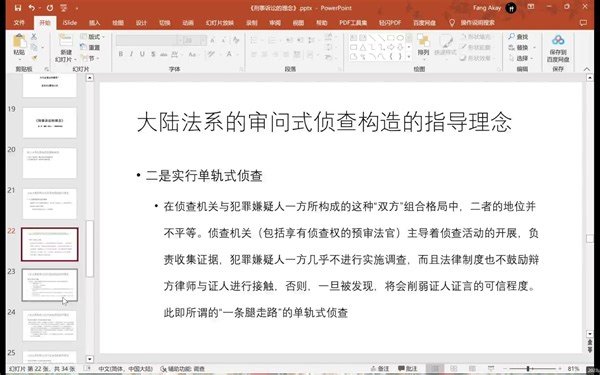The image size is (600, 375).
Task: Center text in paragraph group
Action: pyautogui.click(x=264, y=55)
